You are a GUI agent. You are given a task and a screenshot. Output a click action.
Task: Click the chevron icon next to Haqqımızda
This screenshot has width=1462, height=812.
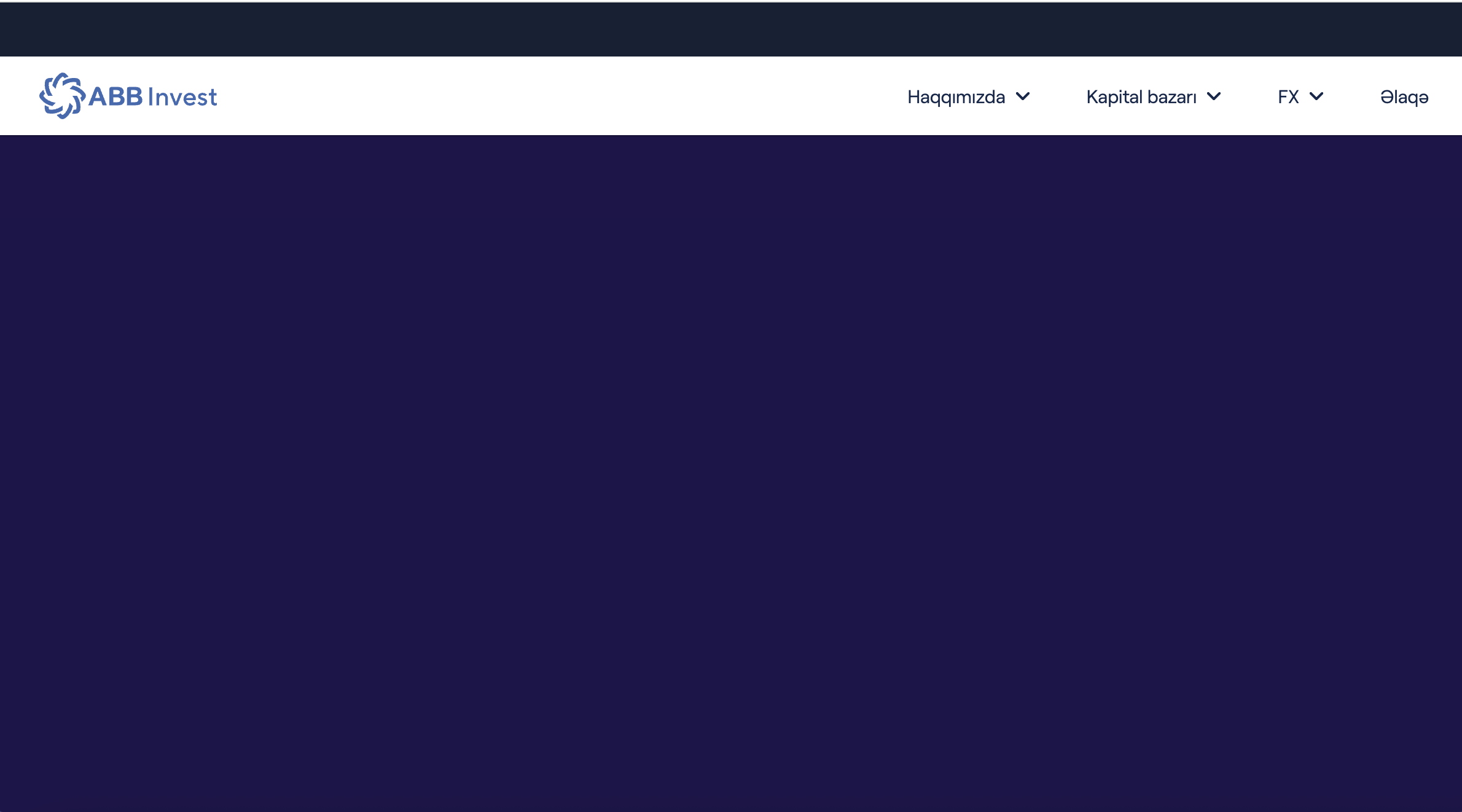tap(1022, 96)
